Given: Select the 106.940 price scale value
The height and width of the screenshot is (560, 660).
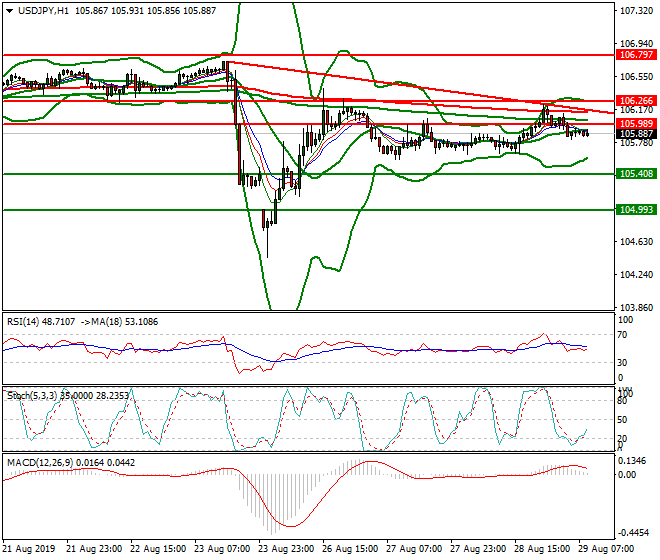Looking at the screenshot, I should pos(636,44).
